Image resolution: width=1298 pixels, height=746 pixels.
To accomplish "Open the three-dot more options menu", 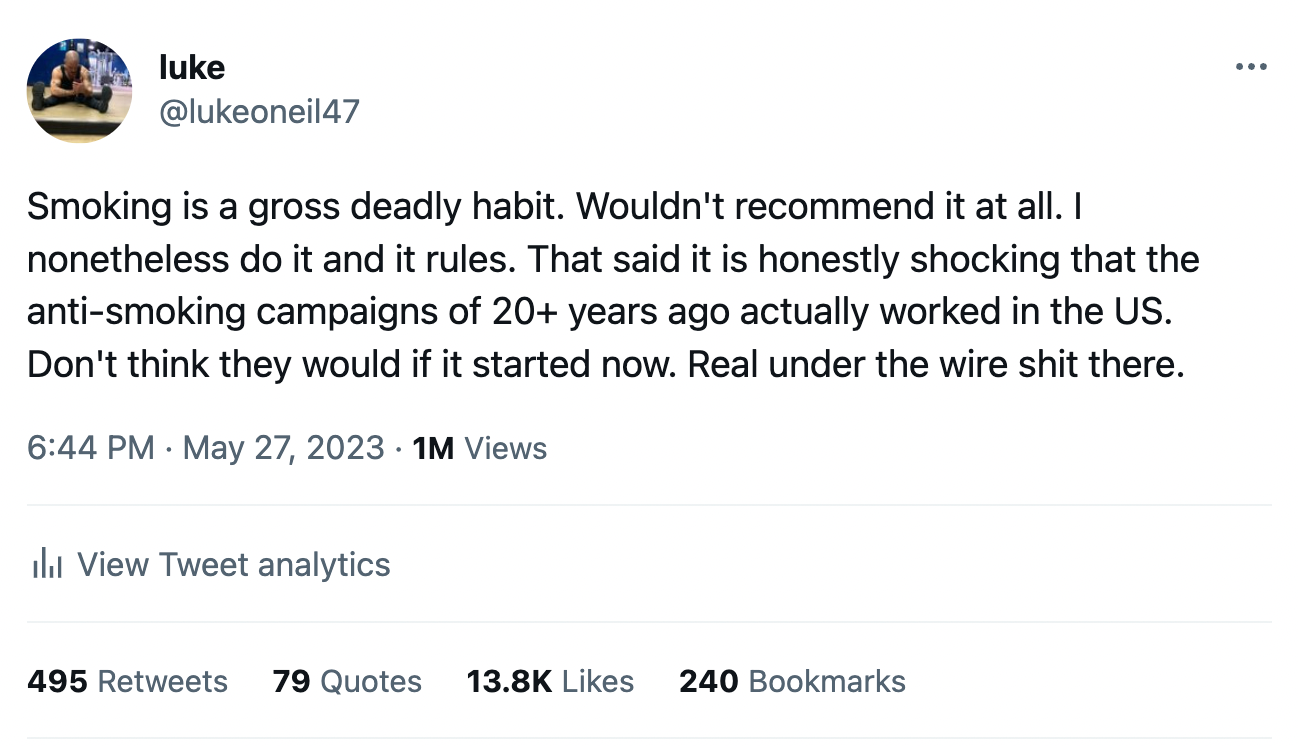I will (1251, 68).
